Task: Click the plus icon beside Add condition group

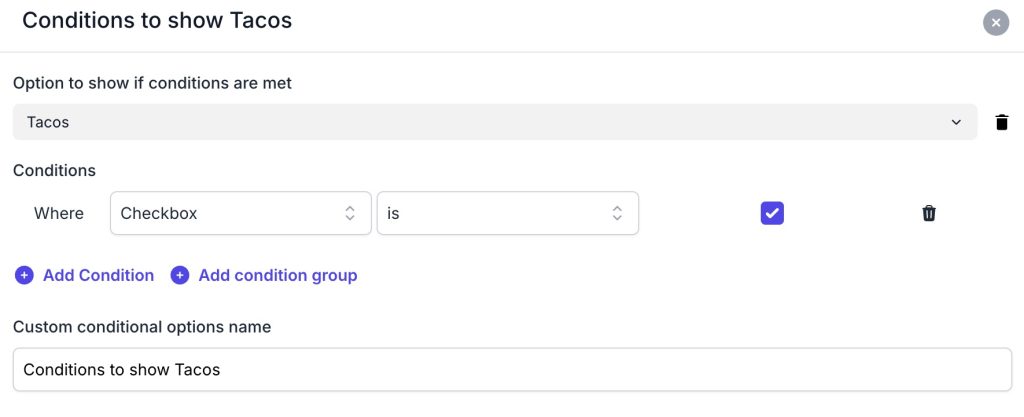Action: click(180, 275)
